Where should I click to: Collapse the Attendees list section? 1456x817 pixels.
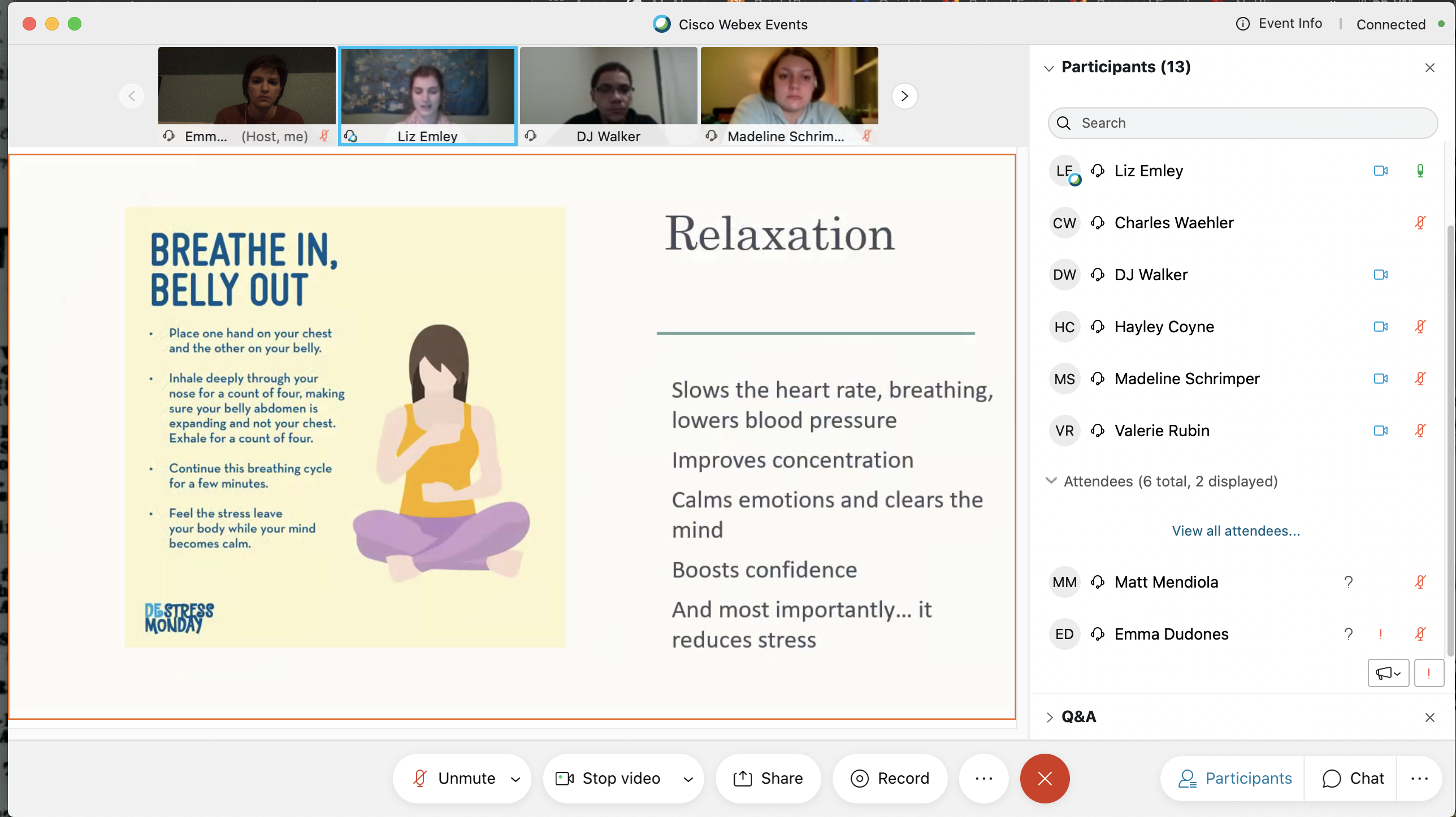pyautogui.click(x=1051, y=481)
